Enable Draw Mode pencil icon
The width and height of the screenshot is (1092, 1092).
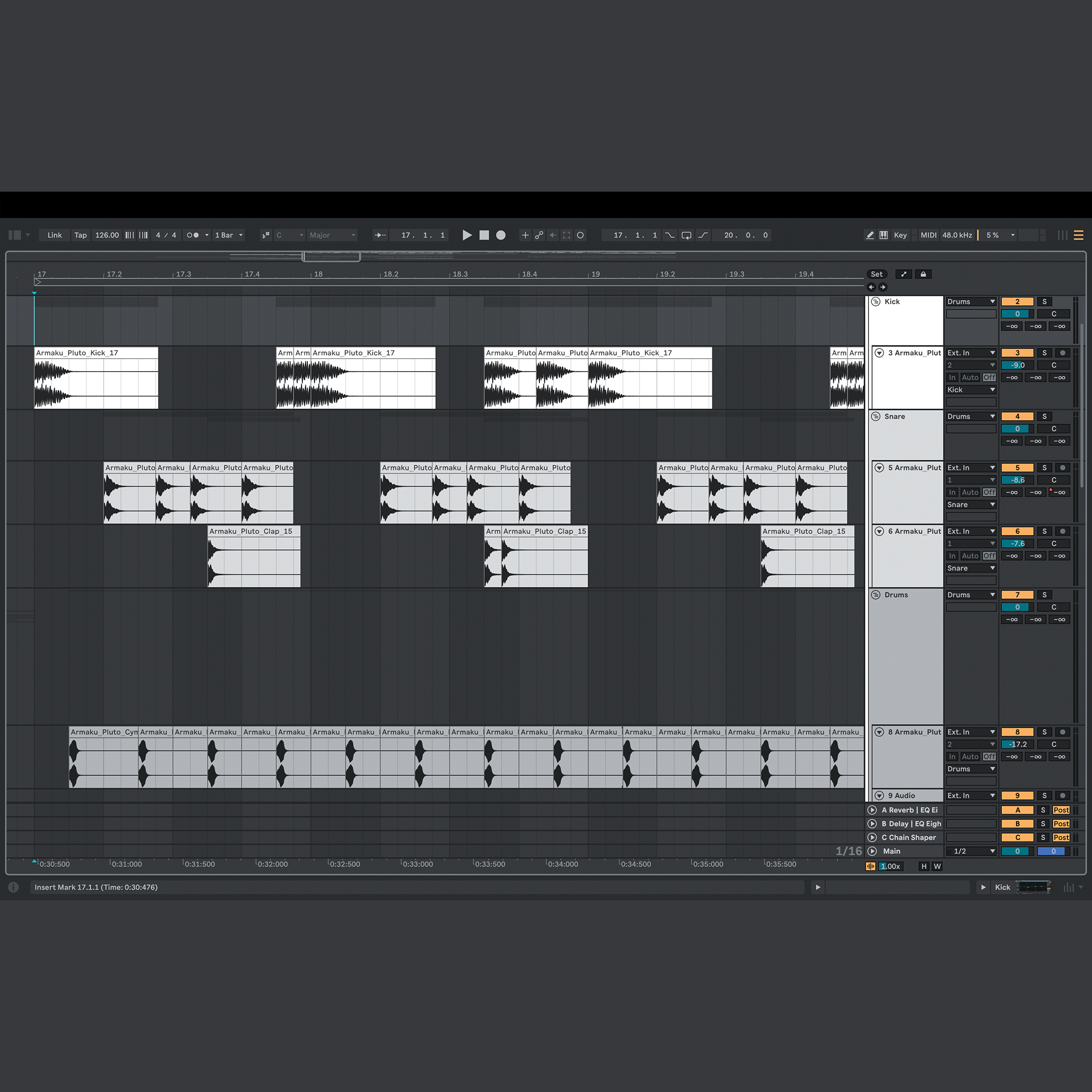[x=870, y=235]
